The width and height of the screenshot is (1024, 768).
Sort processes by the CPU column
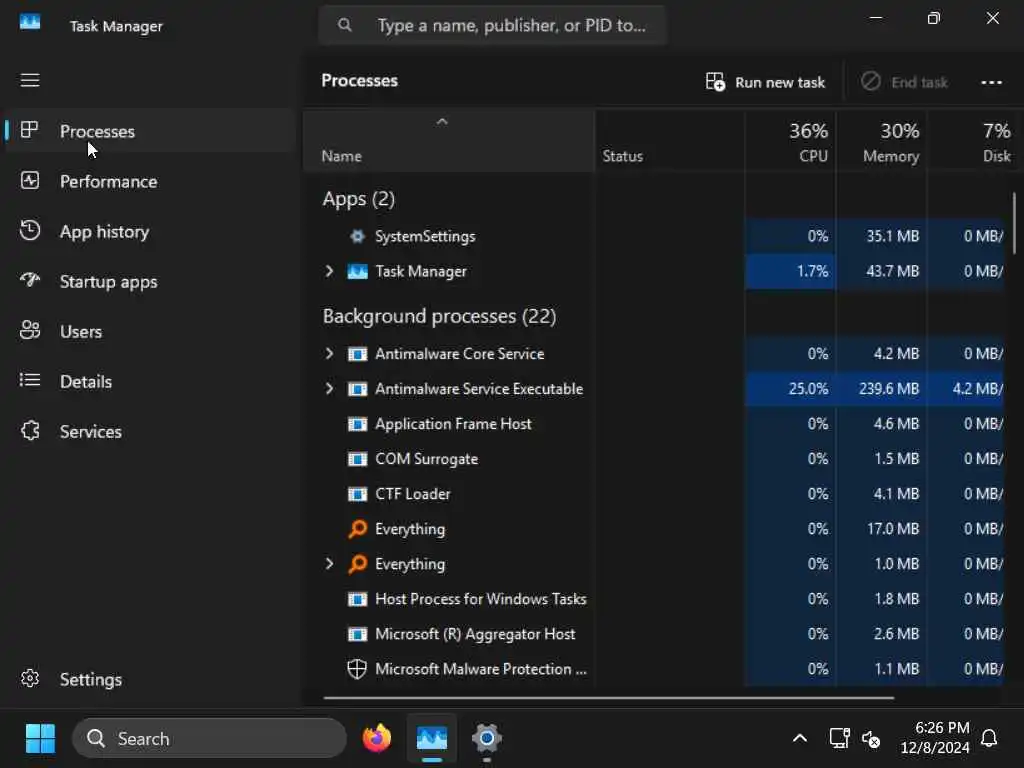coord(790,142)
